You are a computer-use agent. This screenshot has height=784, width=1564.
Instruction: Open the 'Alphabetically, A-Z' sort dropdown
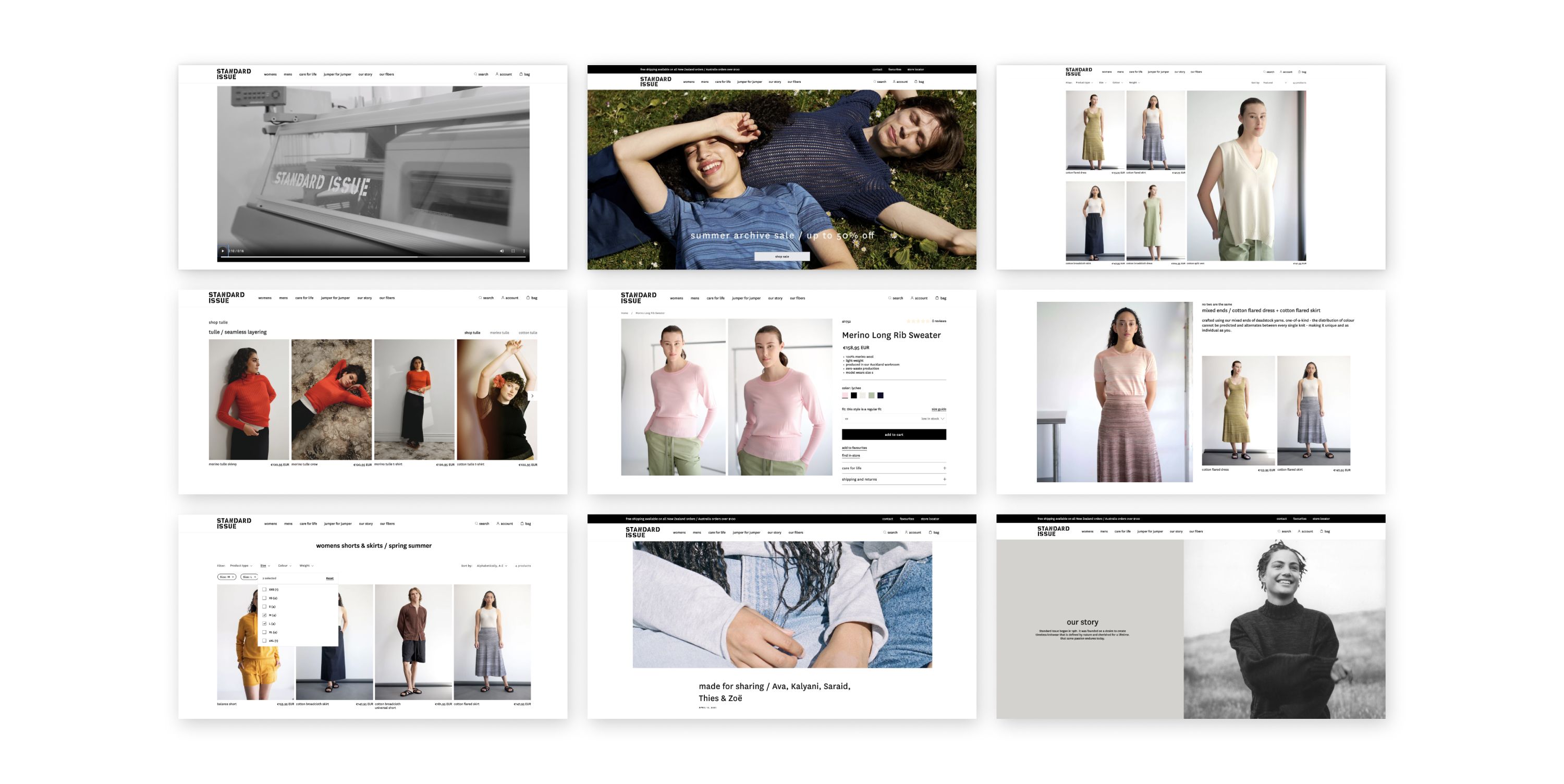[491, 566]
